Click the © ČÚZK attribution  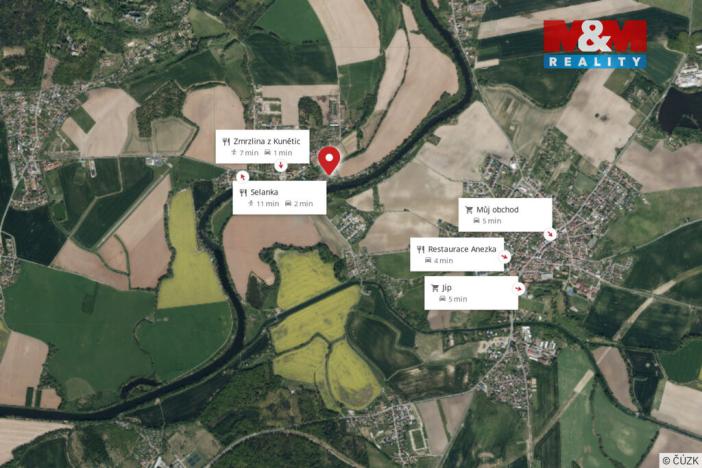[x=681, y=460]
